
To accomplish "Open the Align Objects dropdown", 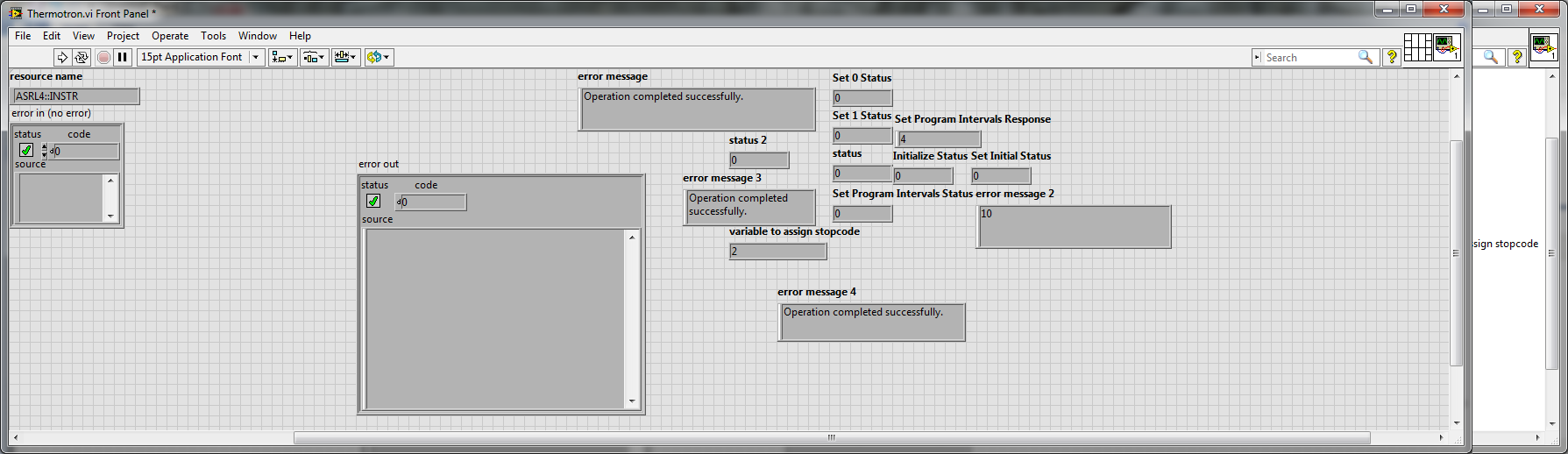I will 282,57.
